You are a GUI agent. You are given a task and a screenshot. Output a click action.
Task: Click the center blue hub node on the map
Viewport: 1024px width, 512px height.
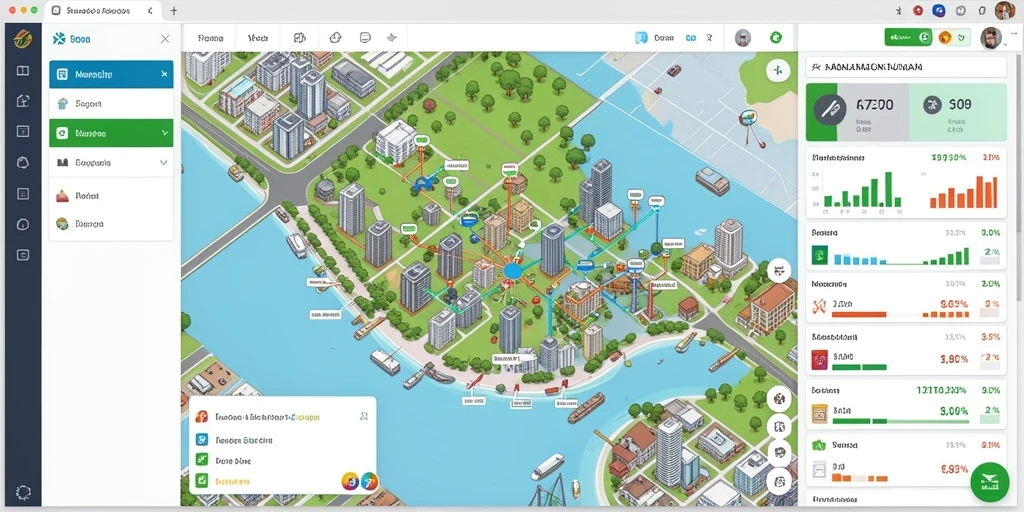[513, 270]
